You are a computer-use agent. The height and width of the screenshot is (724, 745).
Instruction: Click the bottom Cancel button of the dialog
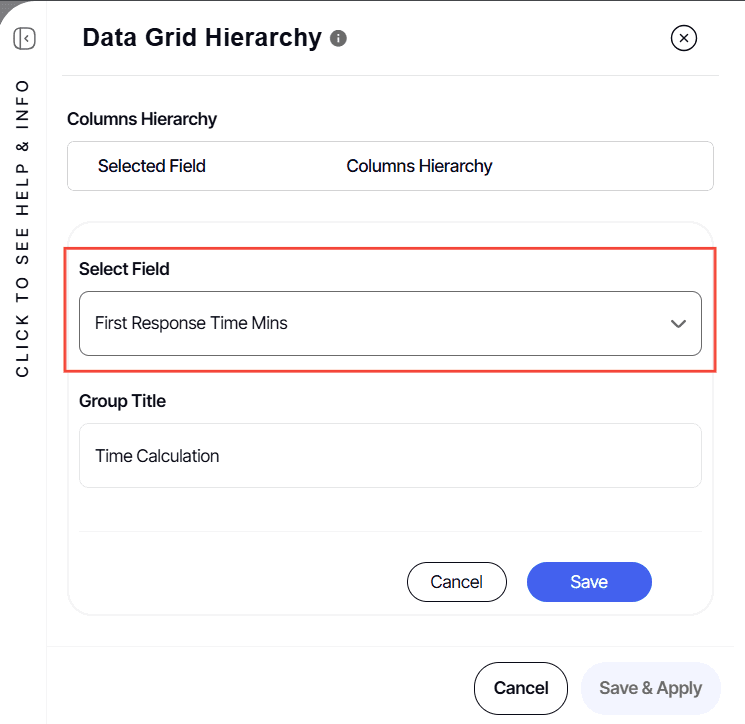pyautogui.click(x=521, y=688)
